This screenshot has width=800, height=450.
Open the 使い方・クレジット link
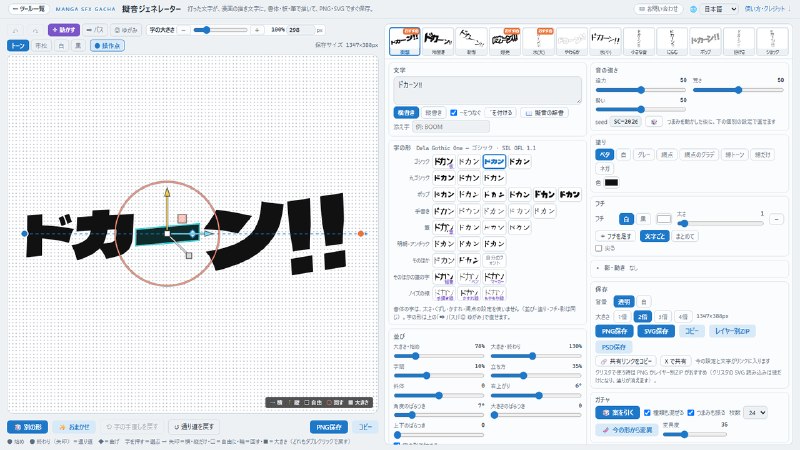coord(764,9)
